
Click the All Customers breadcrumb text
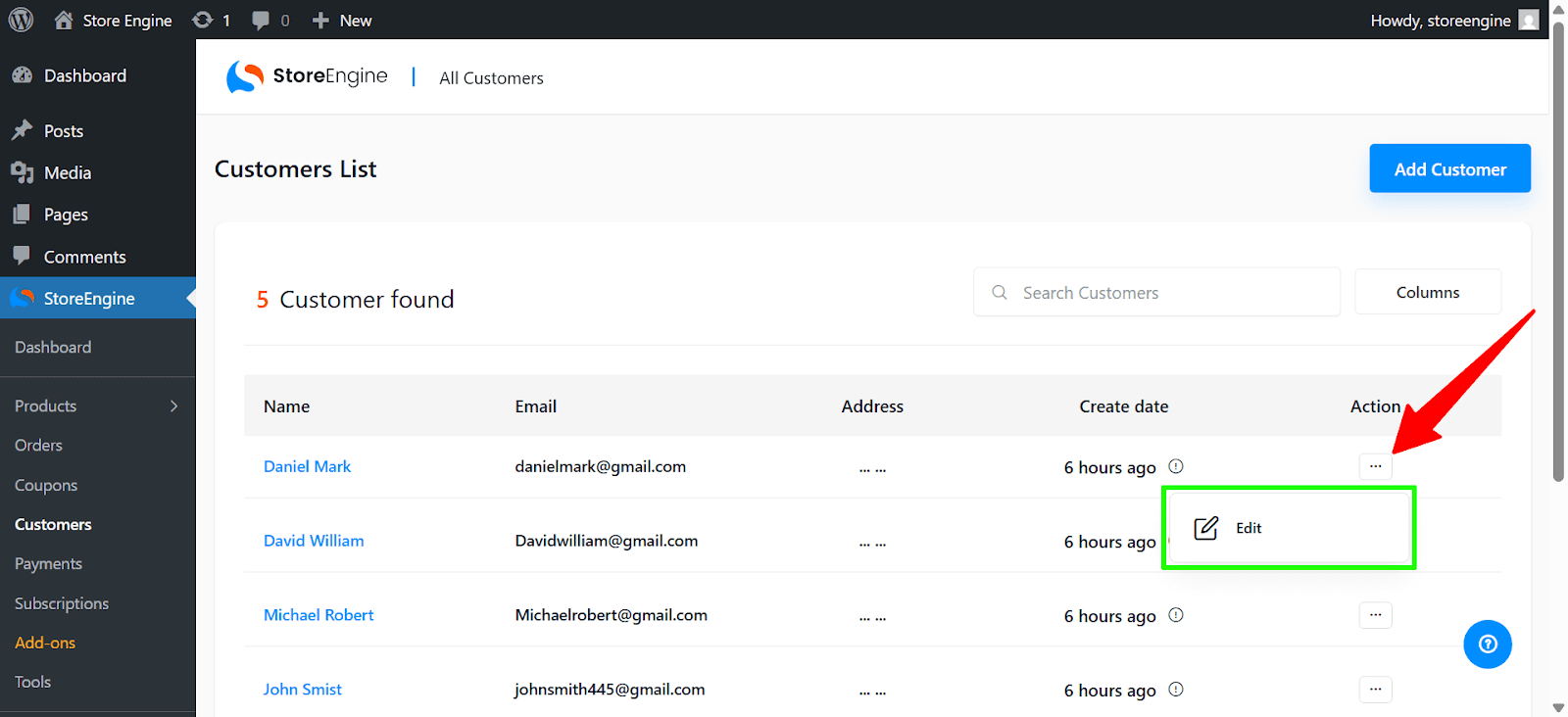click(491, 78)
